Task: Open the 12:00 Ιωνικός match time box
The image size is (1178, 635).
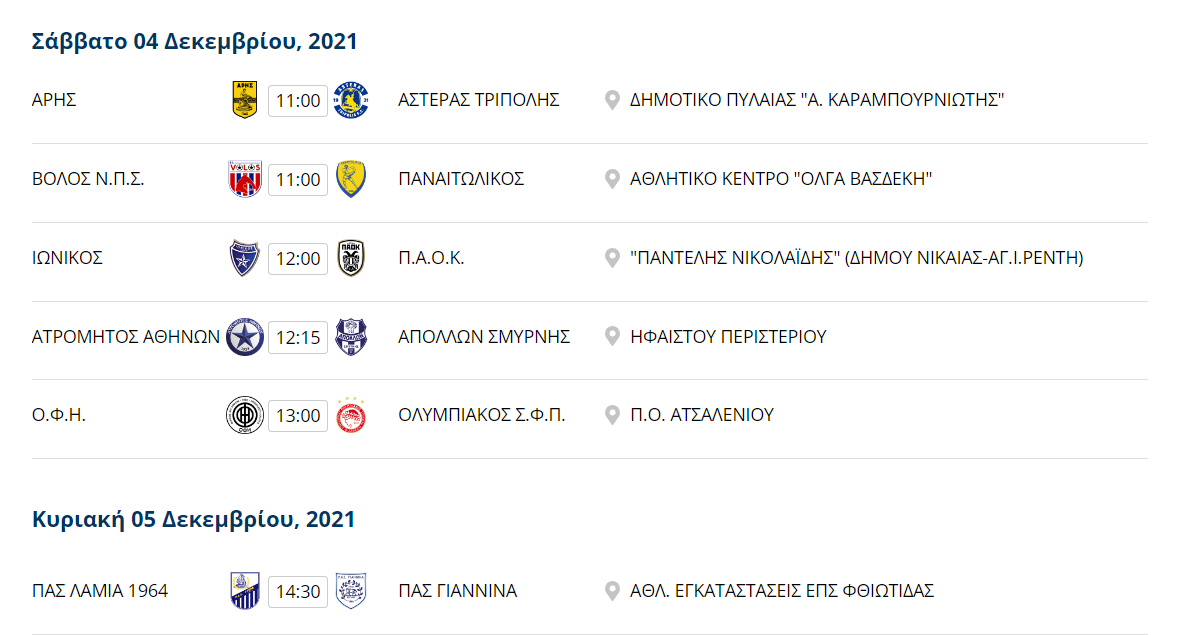Action: tap(298, 259)
